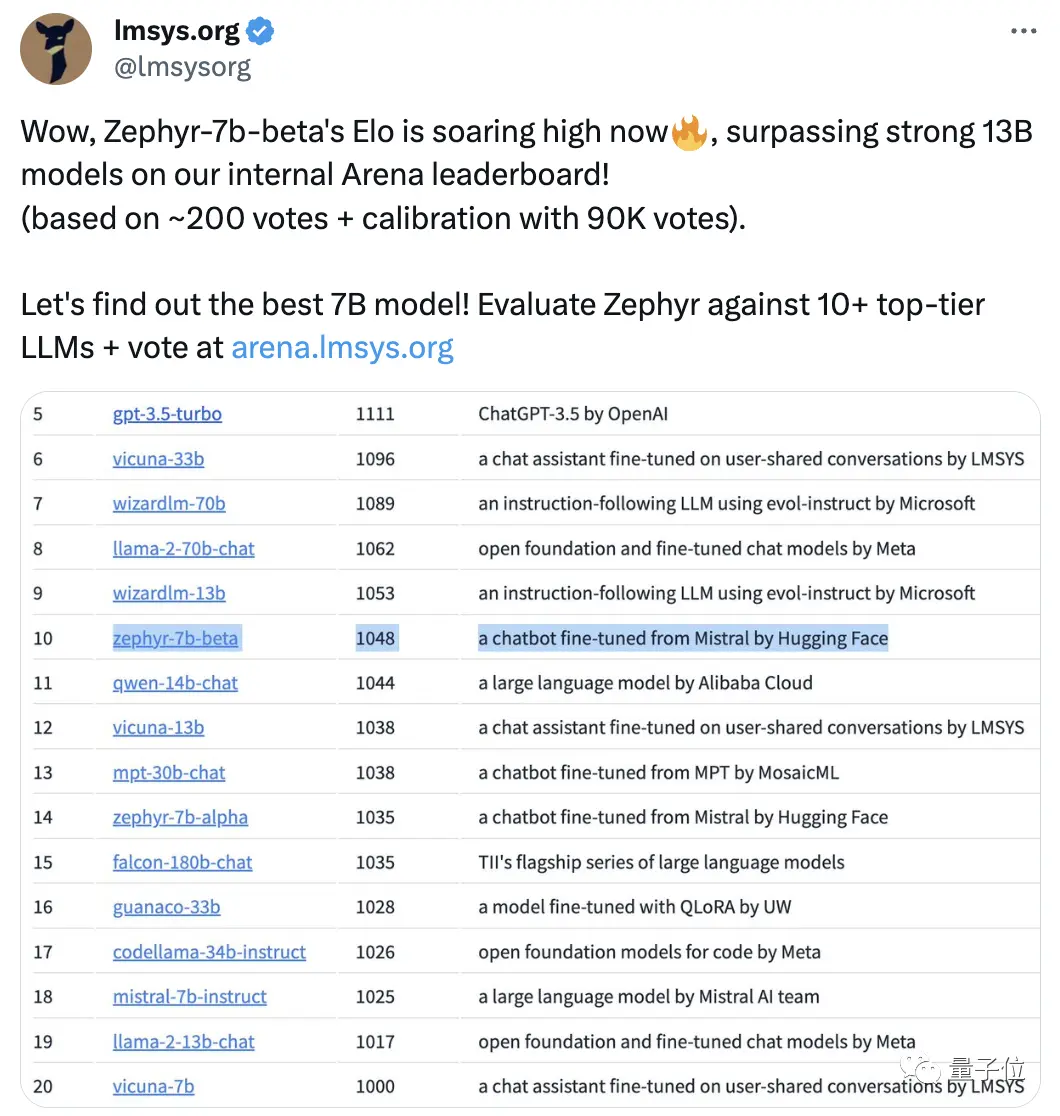Select the guanaco-33b link
This screenshot has width=1060, height=1116.
tap(167, 907)
